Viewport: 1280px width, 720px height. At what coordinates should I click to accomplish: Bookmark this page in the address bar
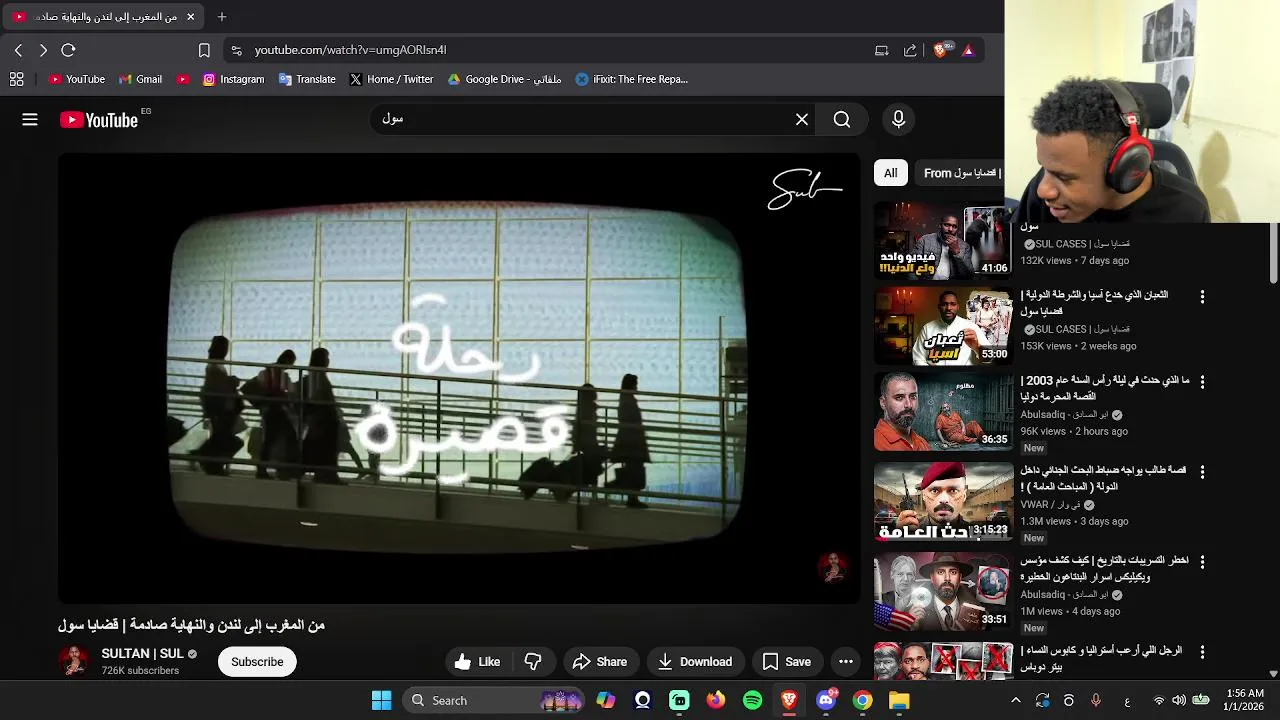tap(204, 50)
